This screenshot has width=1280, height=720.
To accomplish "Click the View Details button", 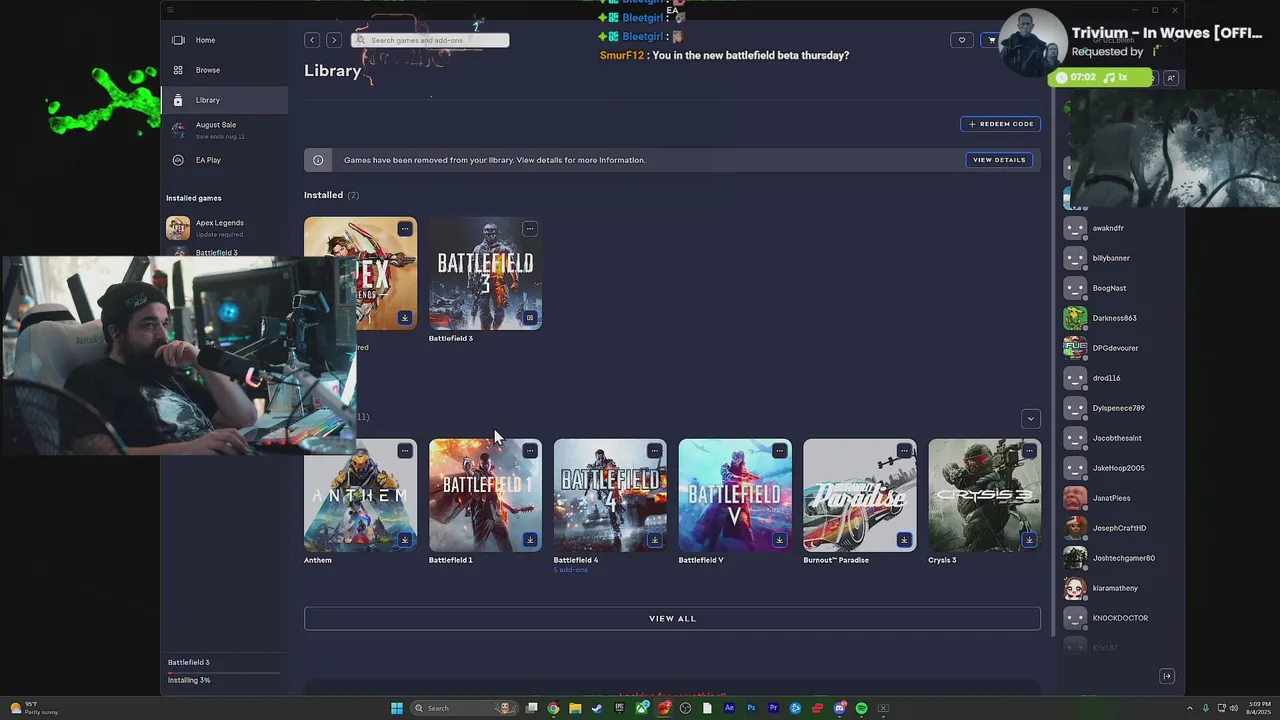I will pos(999,160).
